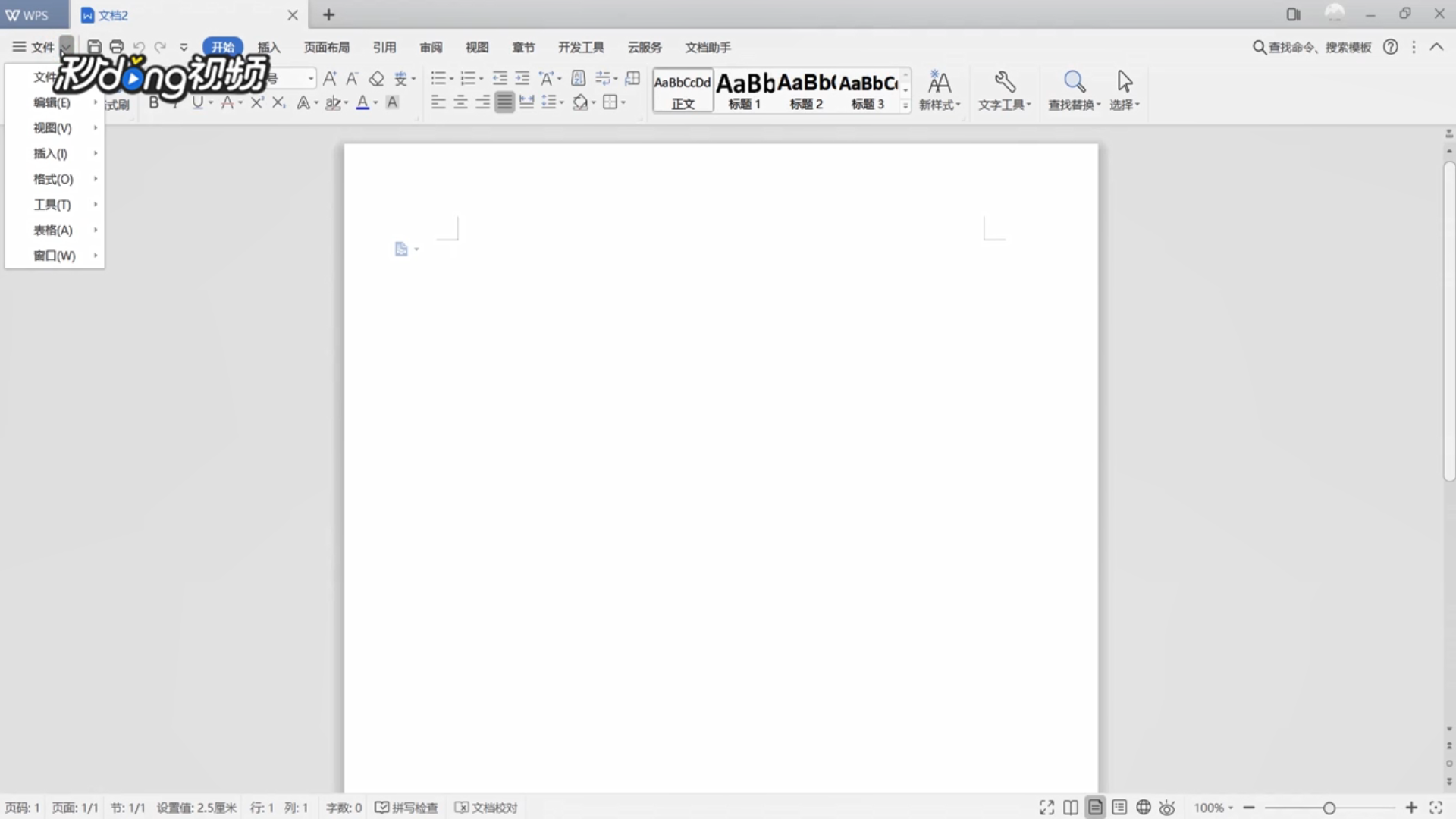Toggle justified alignment button
The width and height of the screenshot is (1456, 819).
pos(504,102)
